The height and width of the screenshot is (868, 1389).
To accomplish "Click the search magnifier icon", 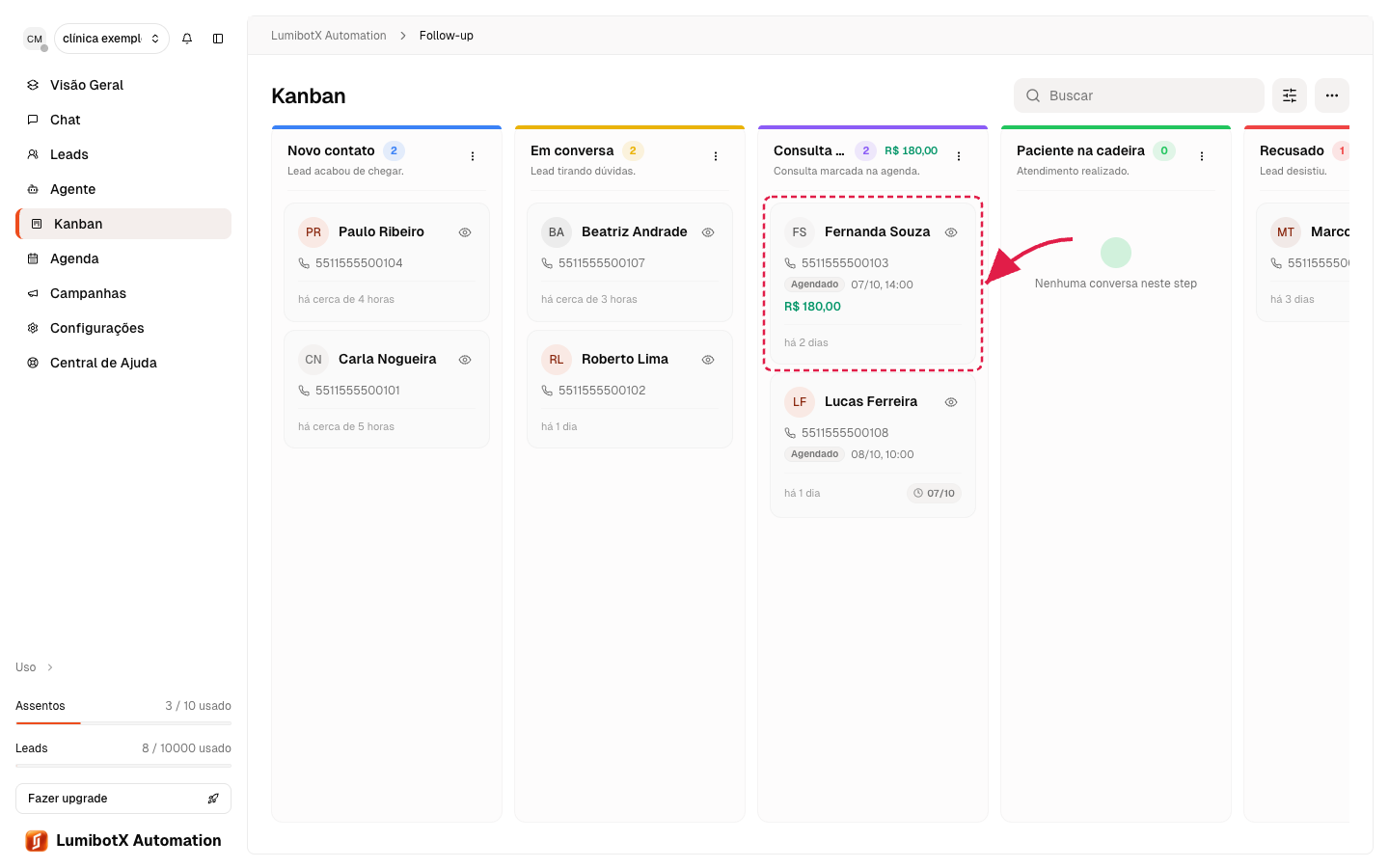I will point(1033,95).
